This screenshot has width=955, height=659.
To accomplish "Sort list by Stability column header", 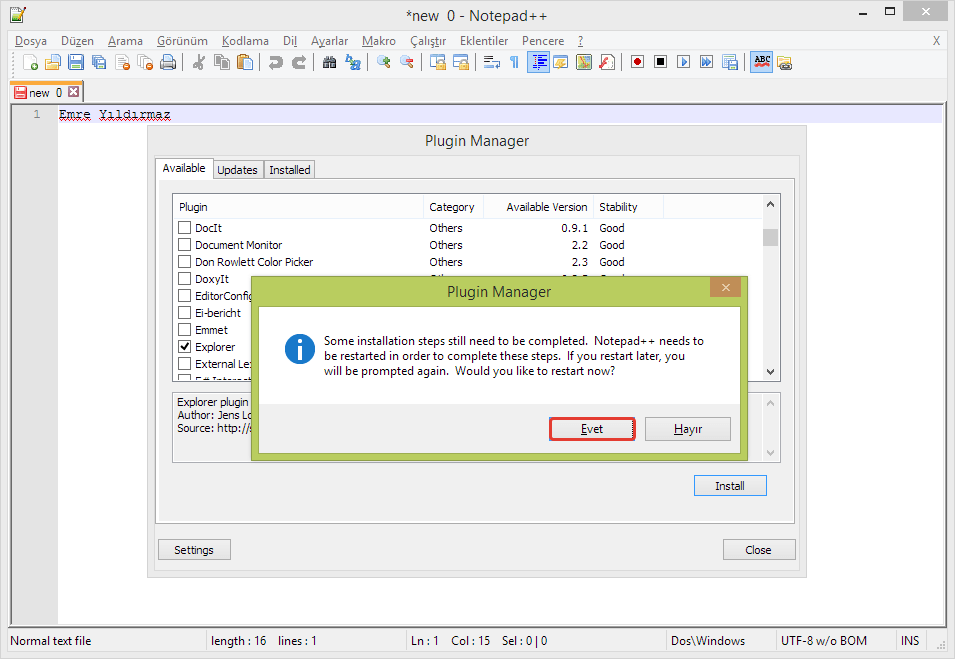I will (x=629, y=207).
